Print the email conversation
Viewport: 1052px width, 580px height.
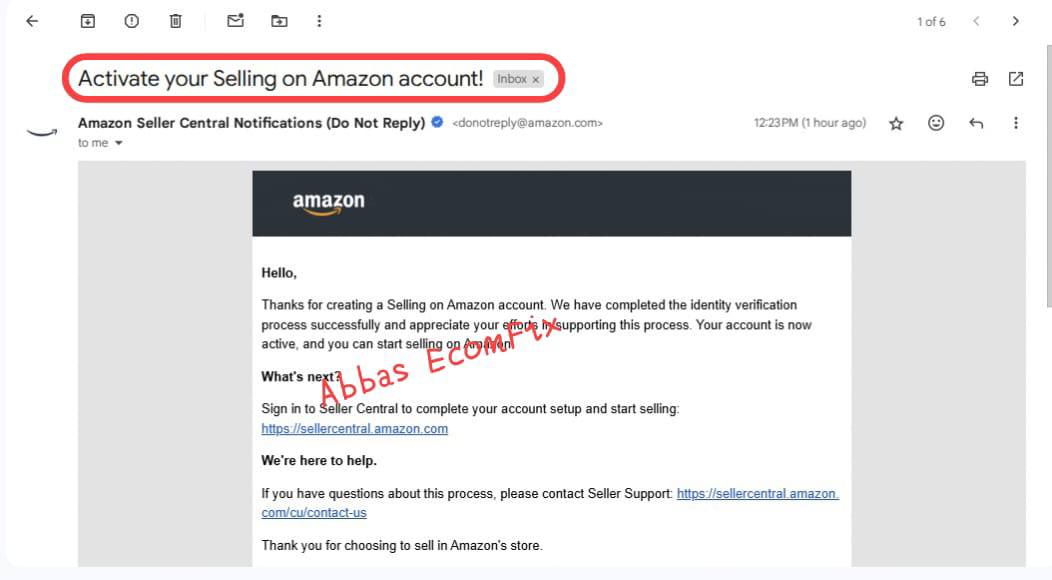[980, 79]
